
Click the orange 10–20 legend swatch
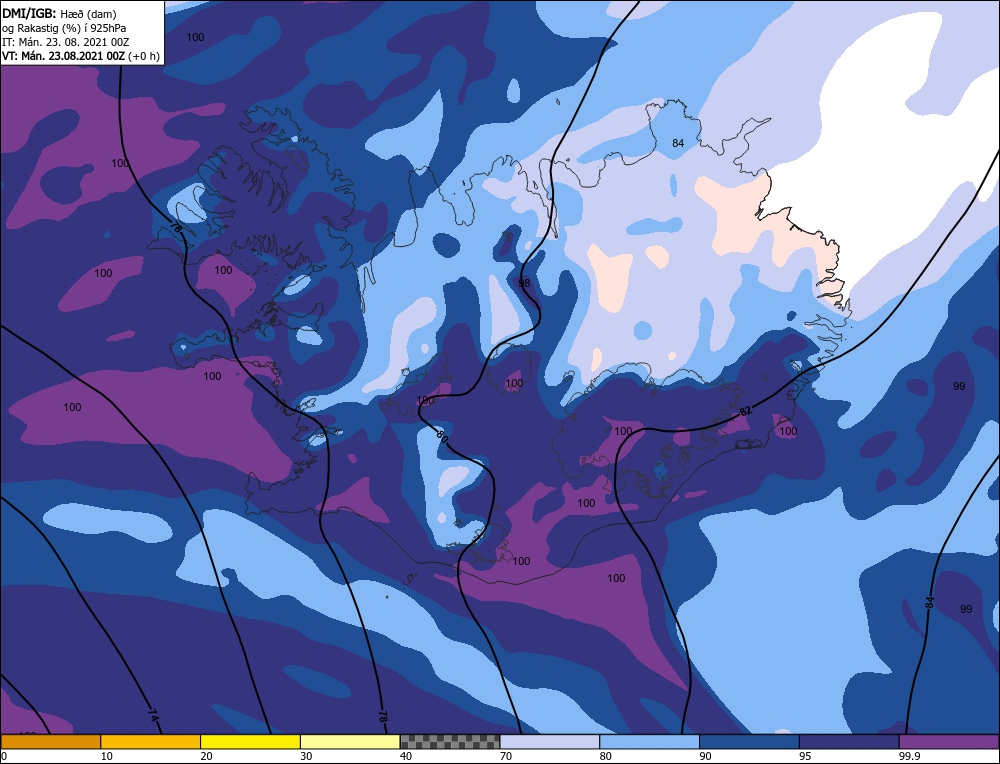click(151, 741)
